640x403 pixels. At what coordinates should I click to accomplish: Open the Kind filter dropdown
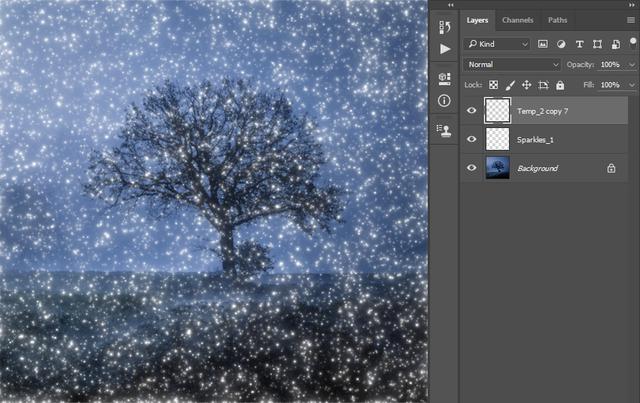pos(497,44)
